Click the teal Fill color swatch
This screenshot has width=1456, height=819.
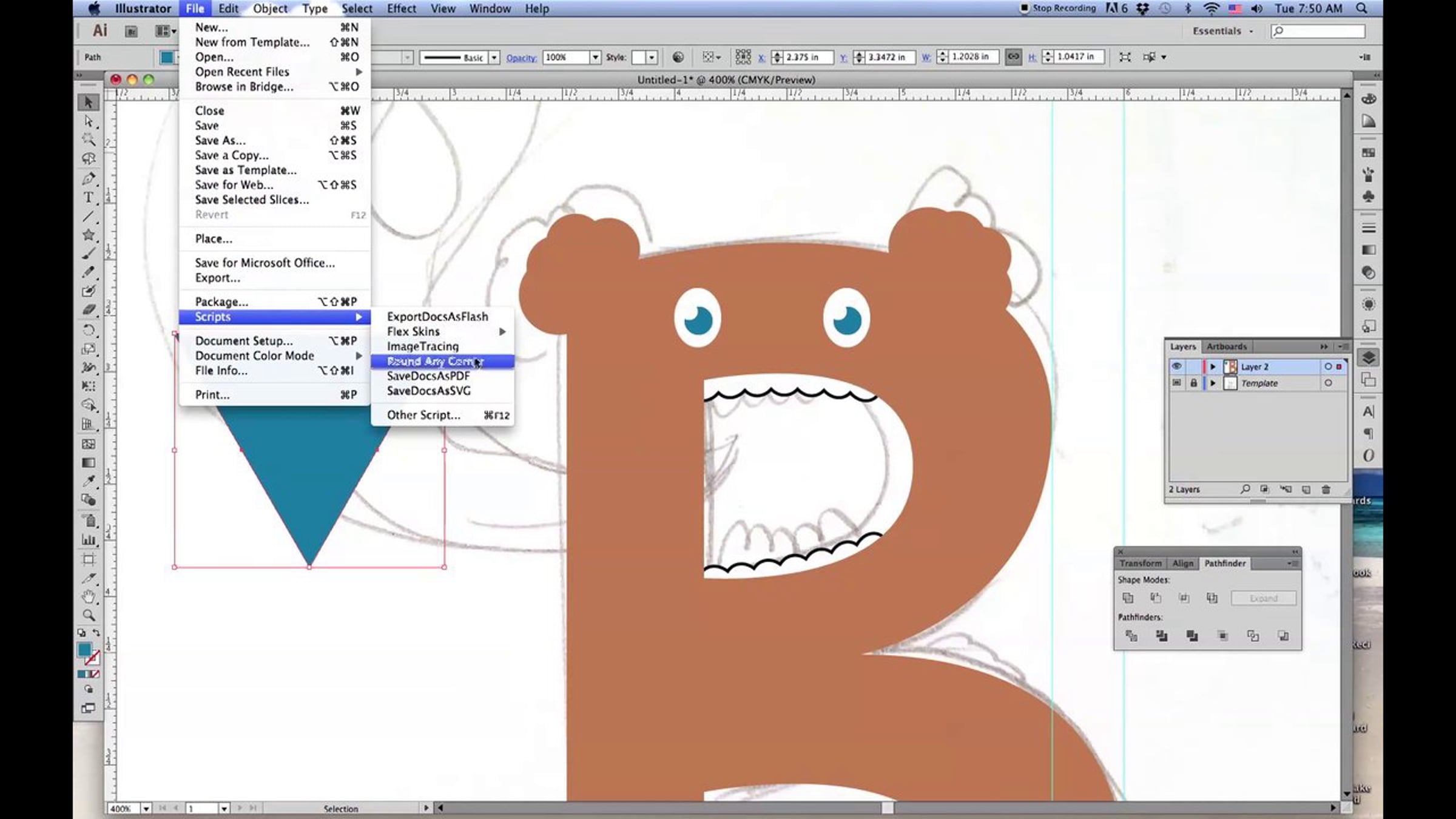click(x=84, y=650)
